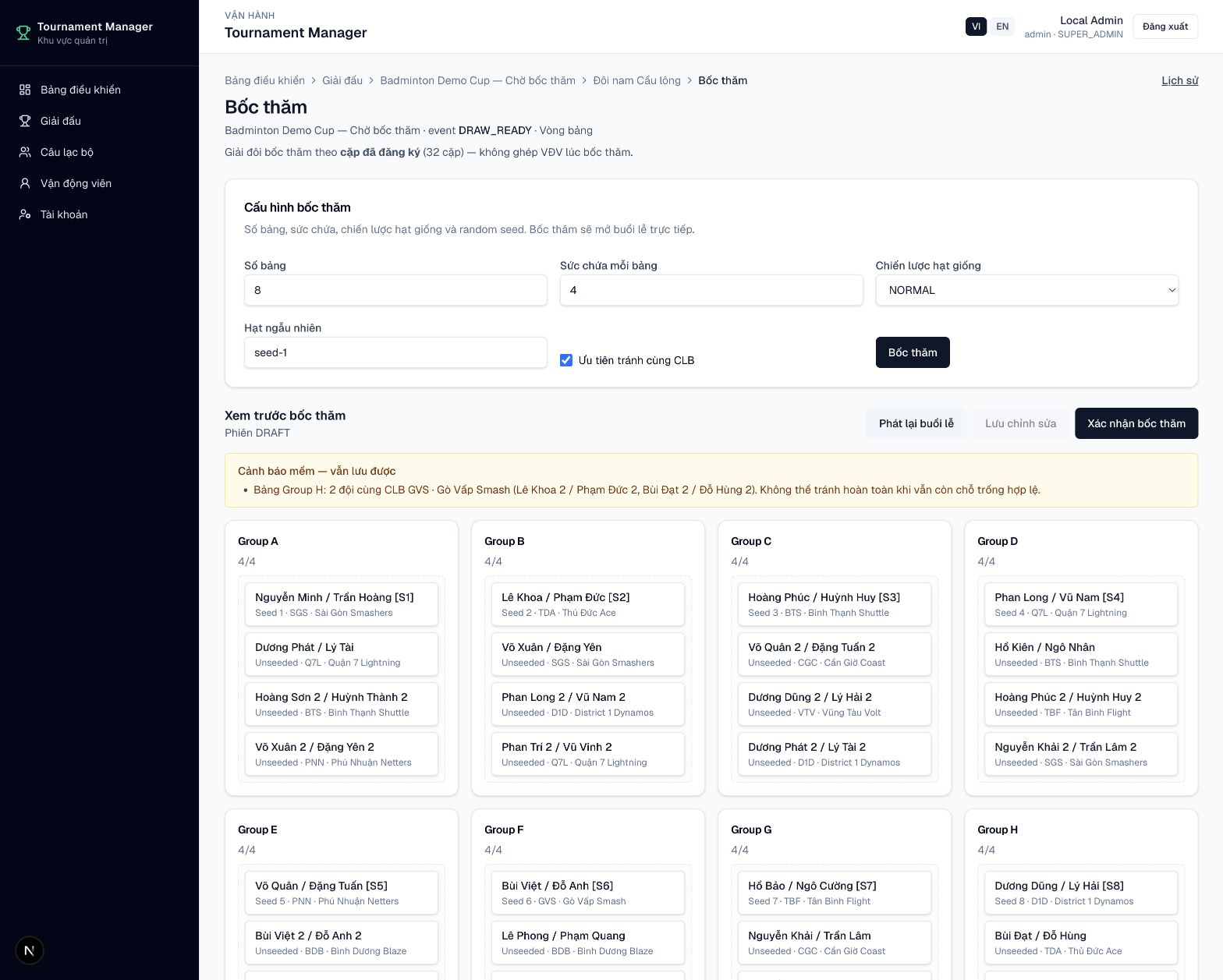Select Hồ Kiên / Ngô Nhân card
This screenshot has height=980, width=1223.
click(x=1081, y=654)
